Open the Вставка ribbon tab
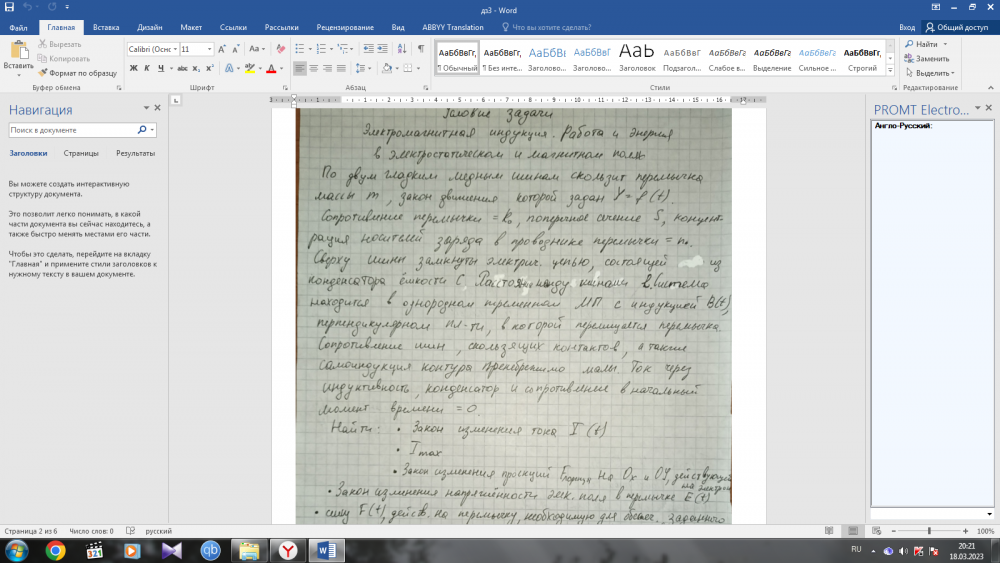This screenshot has width=1000, height=563. pyautogui.click(x=106, y=27)
